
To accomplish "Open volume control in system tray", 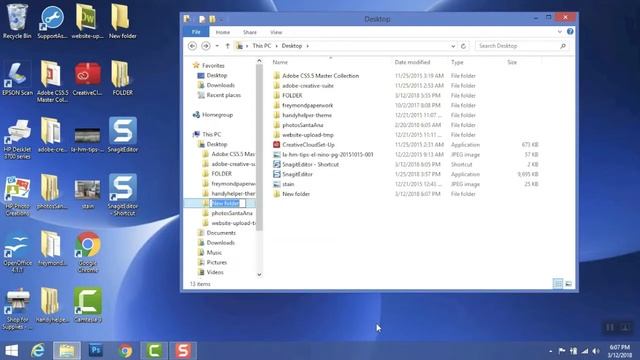I will click(596, 351).
